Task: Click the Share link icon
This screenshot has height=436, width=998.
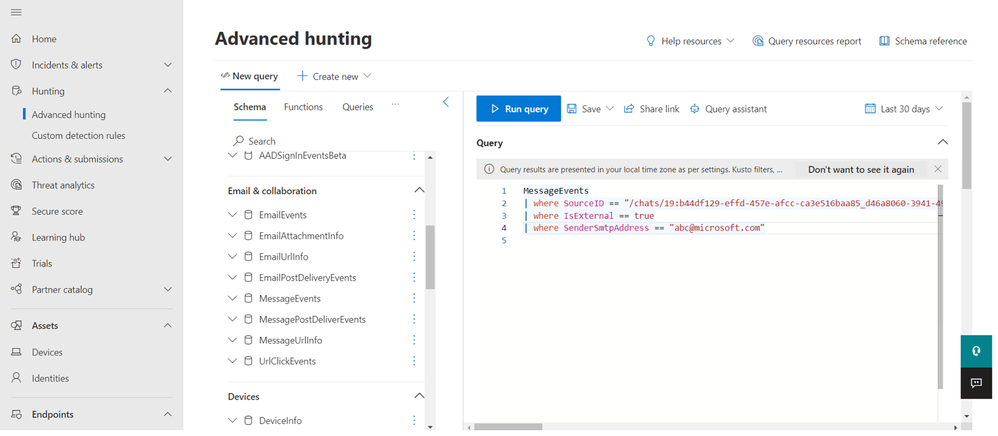Action: click(629, 109)
